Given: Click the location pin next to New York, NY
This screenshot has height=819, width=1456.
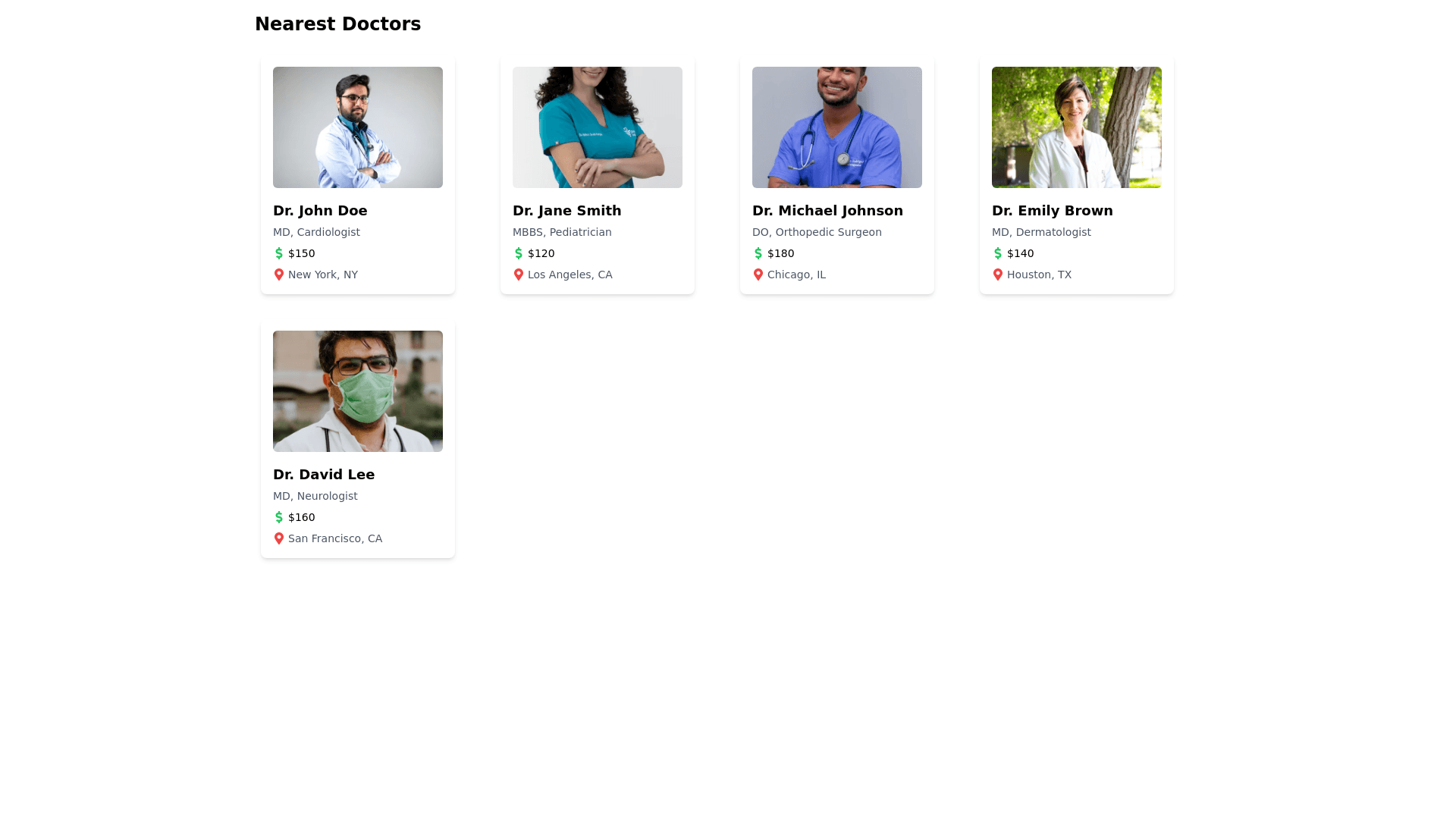Looking at the screenshot, I should point(279,275).
